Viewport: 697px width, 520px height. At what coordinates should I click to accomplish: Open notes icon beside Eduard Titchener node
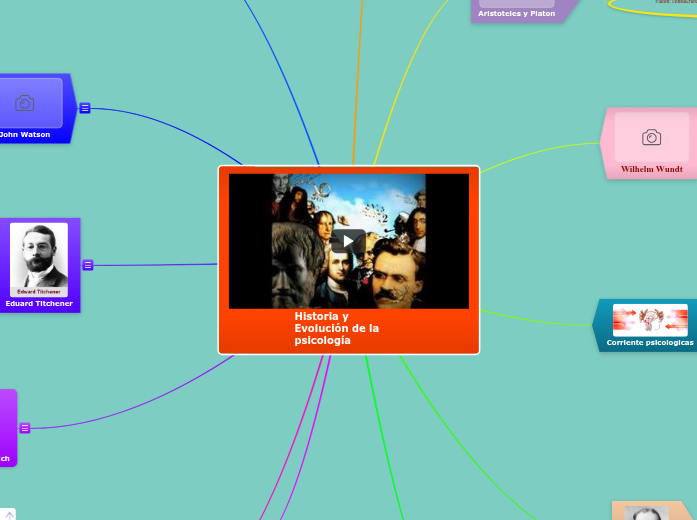(x=88, y=265)
